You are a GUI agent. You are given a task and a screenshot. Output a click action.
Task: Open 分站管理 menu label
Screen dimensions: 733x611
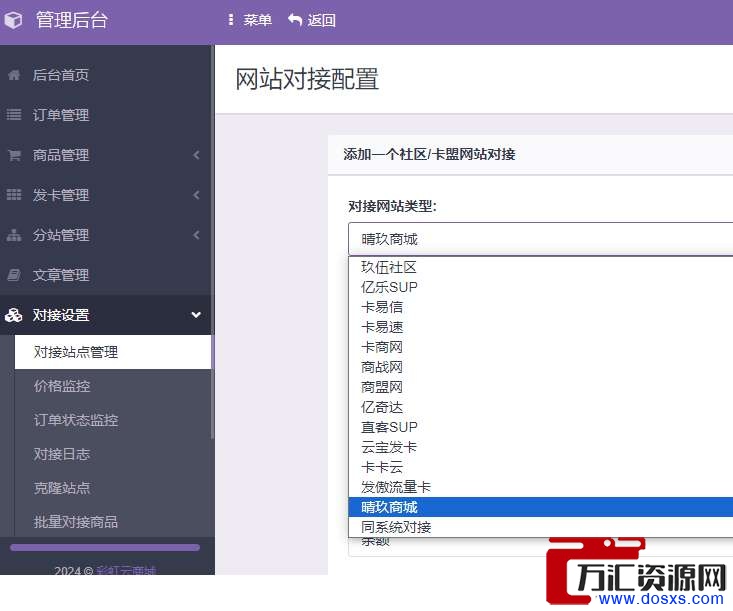point(61,235)
